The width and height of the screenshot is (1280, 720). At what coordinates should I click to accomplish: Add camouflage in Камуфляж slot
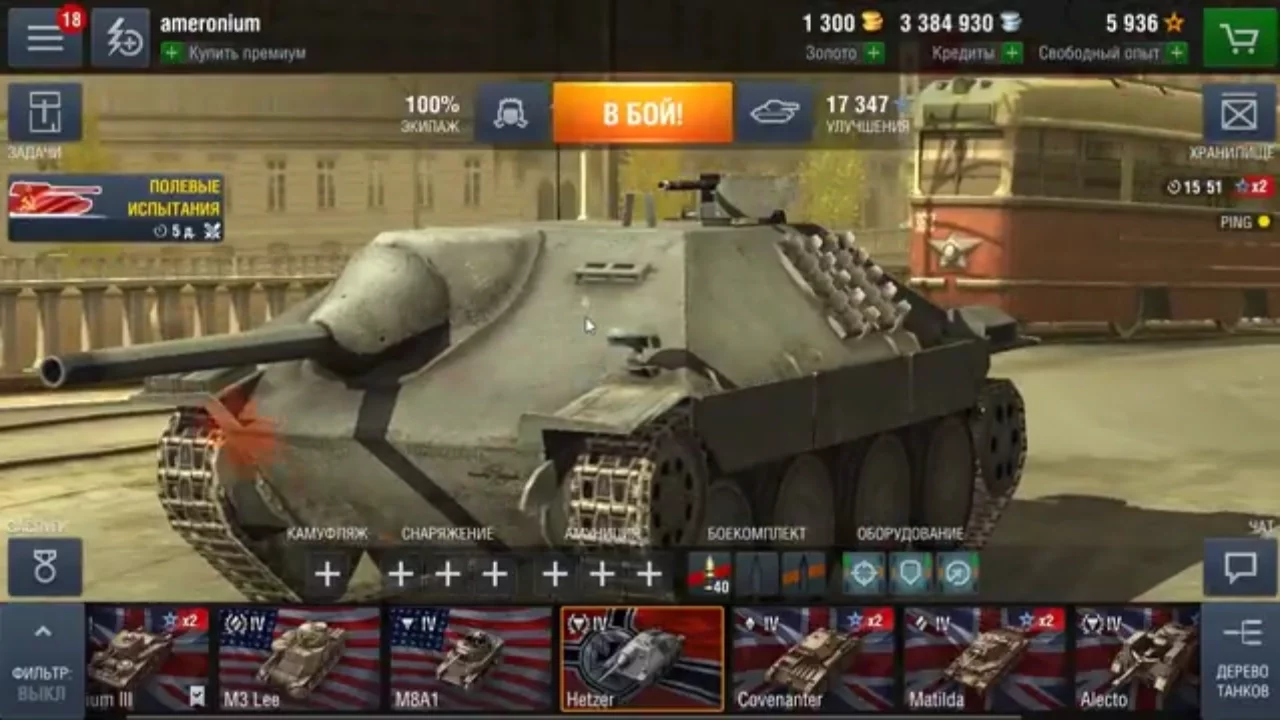point(327,574)
